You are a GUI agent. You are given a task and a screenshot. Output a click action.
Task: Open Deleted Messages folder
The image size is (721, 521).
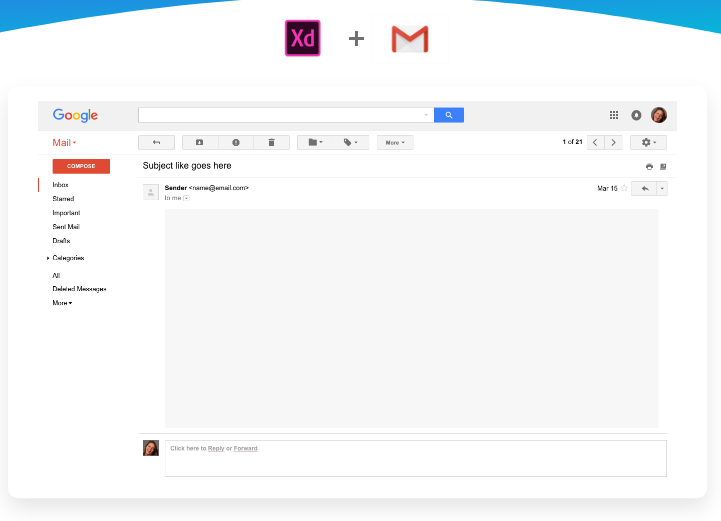79,289
